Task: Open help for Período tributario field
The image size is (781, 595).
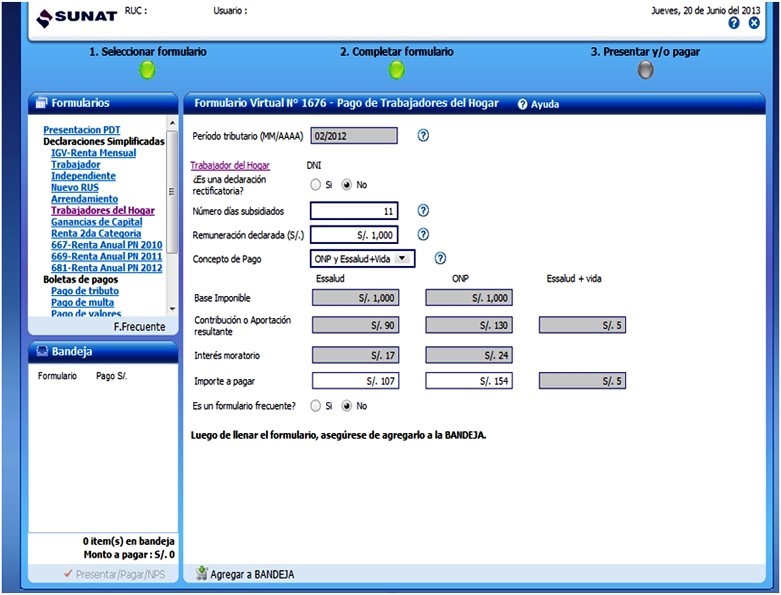Action: (423, 135)
